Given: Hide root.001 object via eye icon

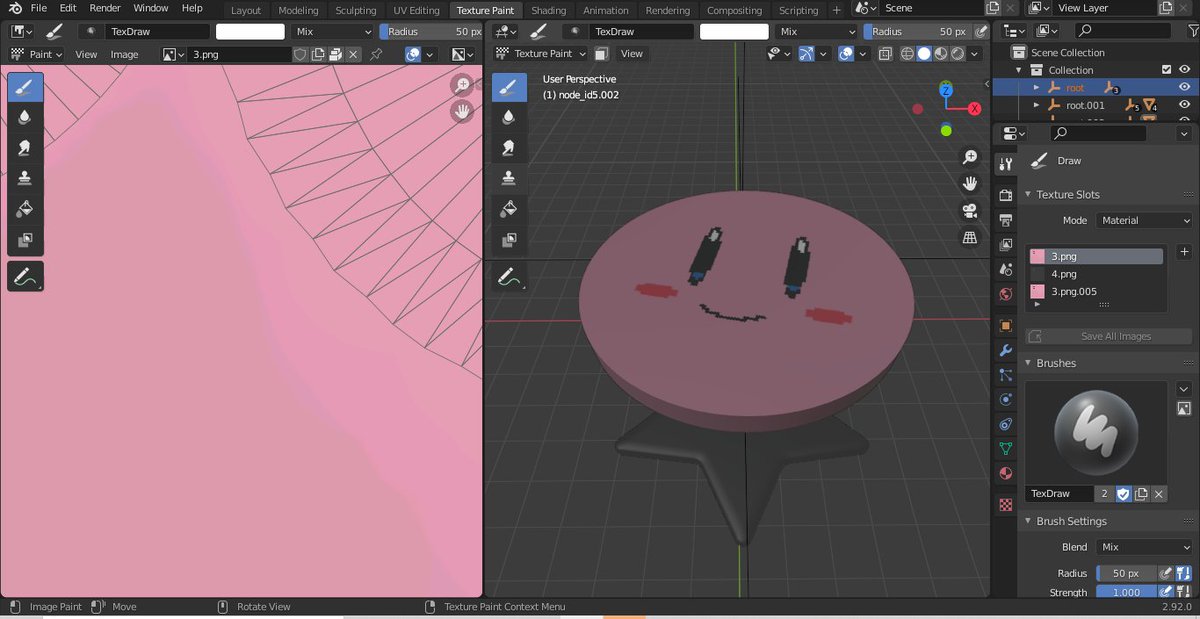Looking at the screenshot, I should (x=1185, y=105).
